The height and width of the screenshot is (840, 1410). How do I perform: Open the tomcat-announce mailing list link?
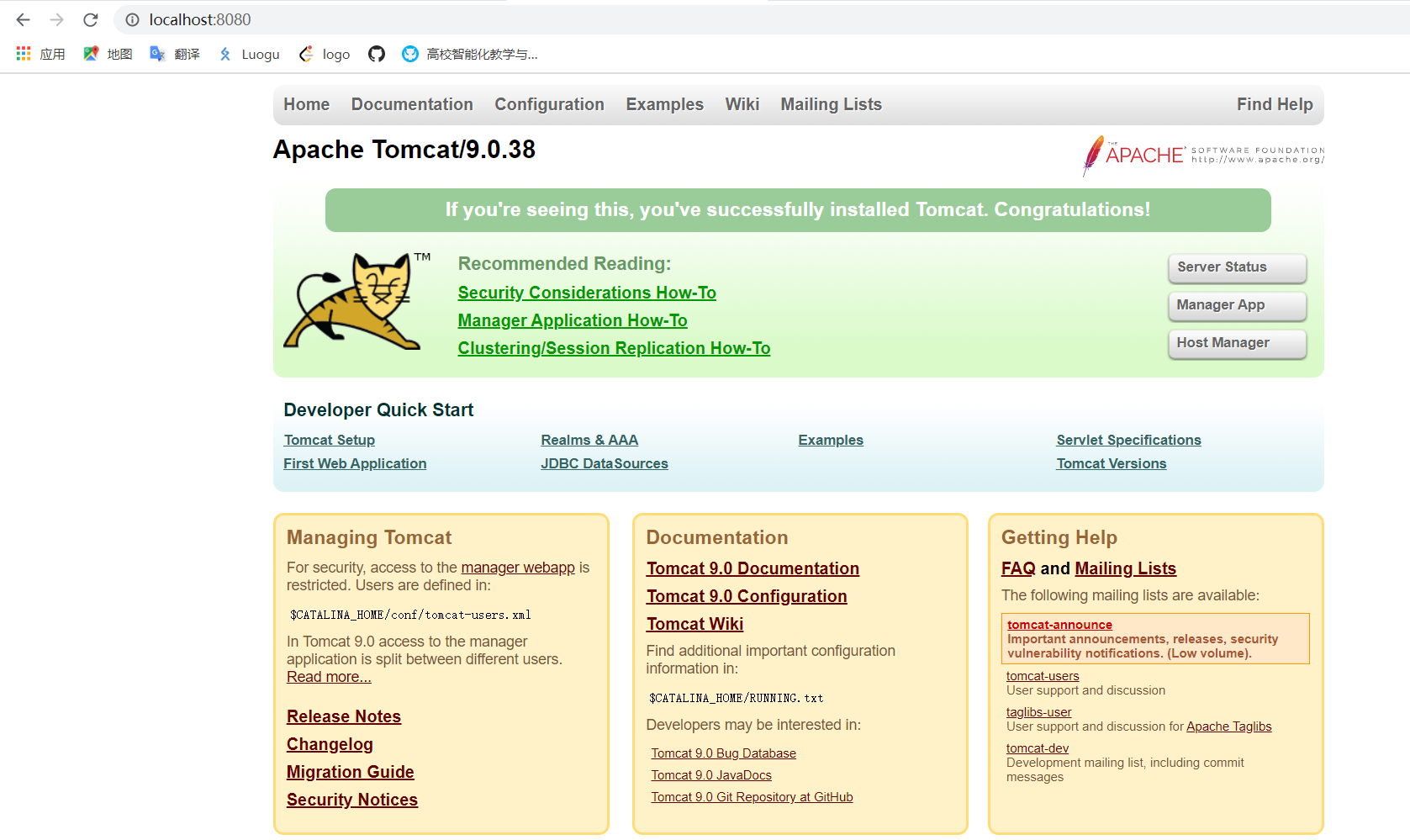(x=1059, y=625)
